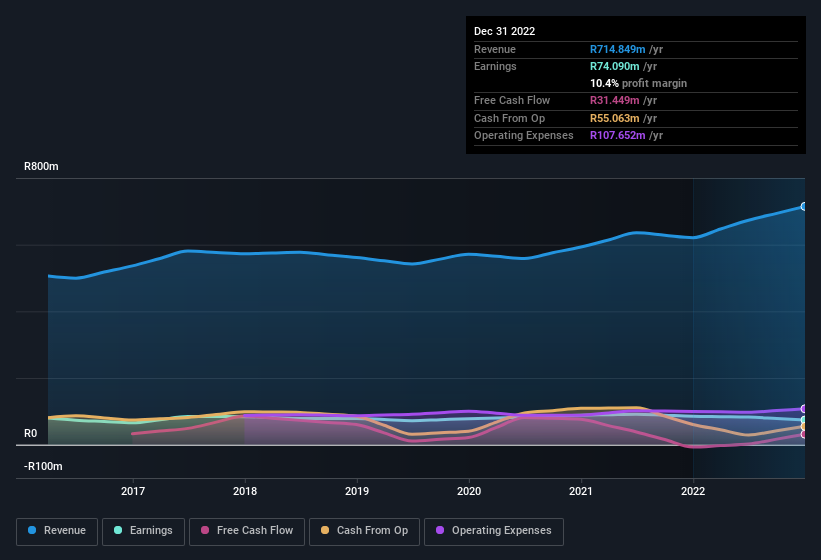Click the Earnings teal end-point marker
The width and height of the screenshot is (821, 560).
804,420
